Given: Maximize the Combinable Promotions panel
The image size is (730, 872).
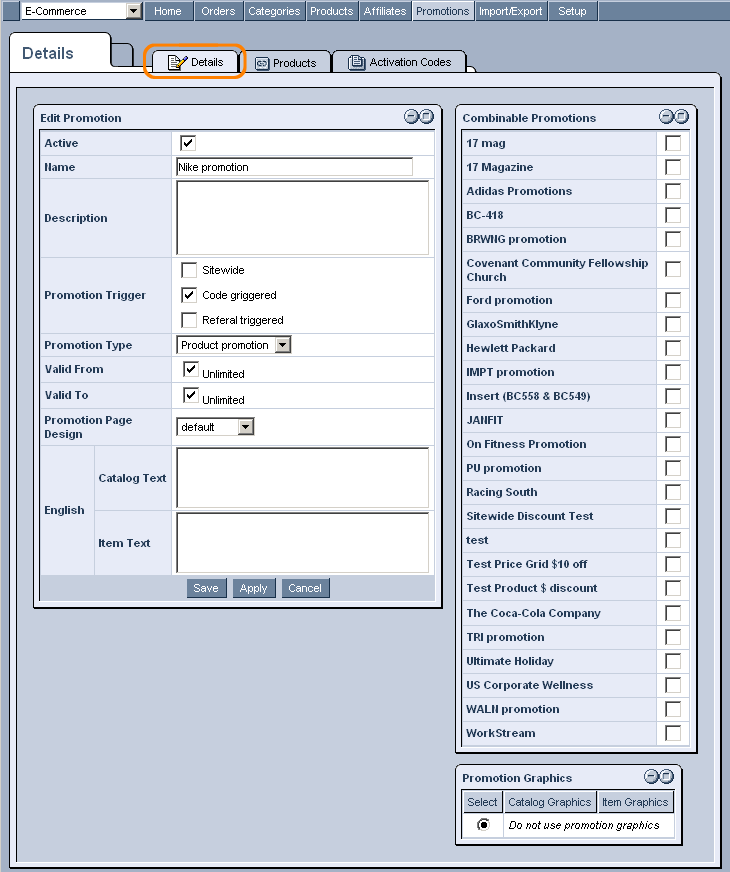Looking at the screenshot, I should 682,116.
